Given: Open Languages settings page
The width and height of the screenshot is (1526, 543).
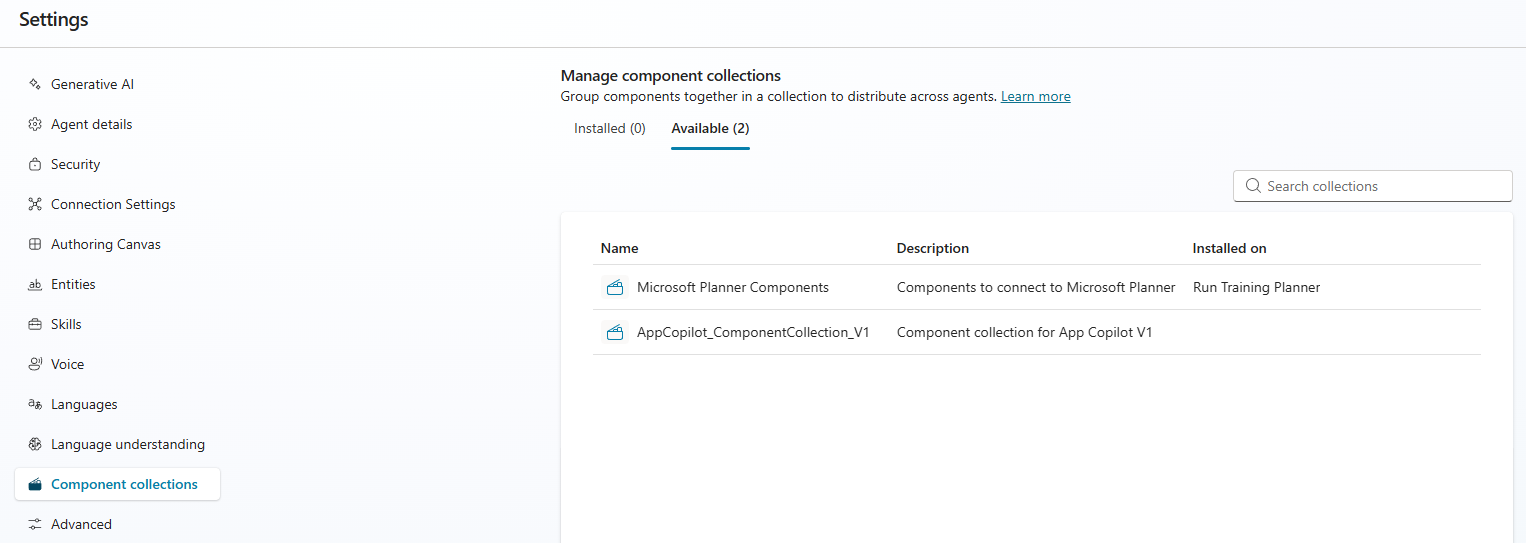Looking at the screenshot, I should point(84,405).
